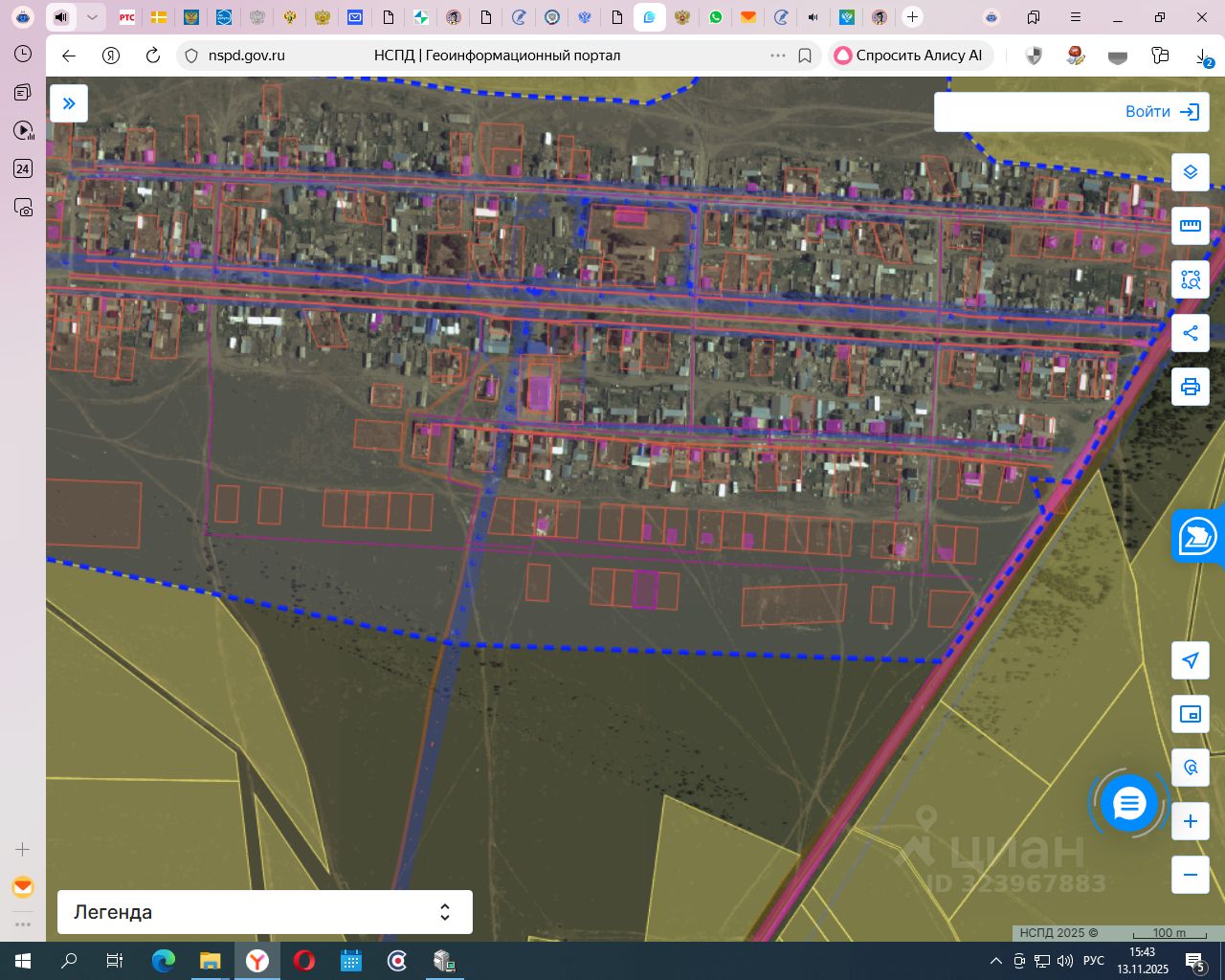The height and width of the screenshot is (980, 1225).
Task: Switch to the WhatsApp browser tab
Action: [715, 17]
